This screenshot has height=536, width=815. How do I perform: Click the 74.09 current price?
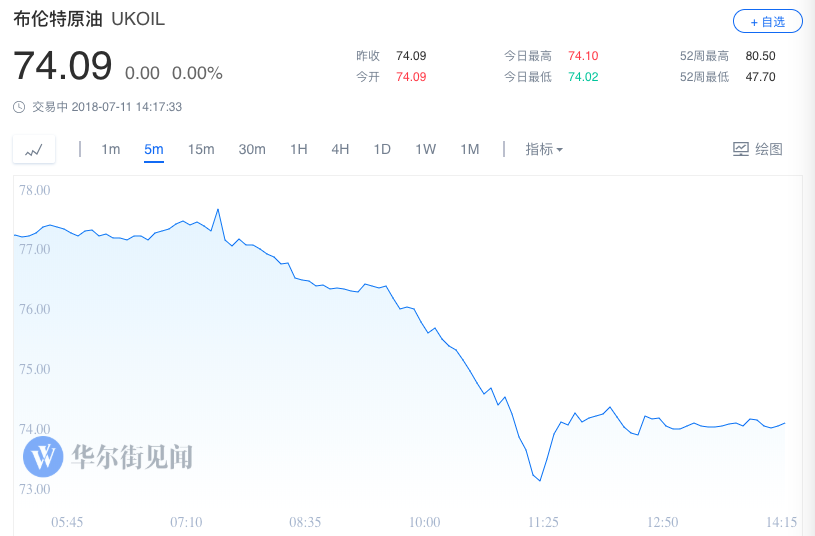coord(62,66)
